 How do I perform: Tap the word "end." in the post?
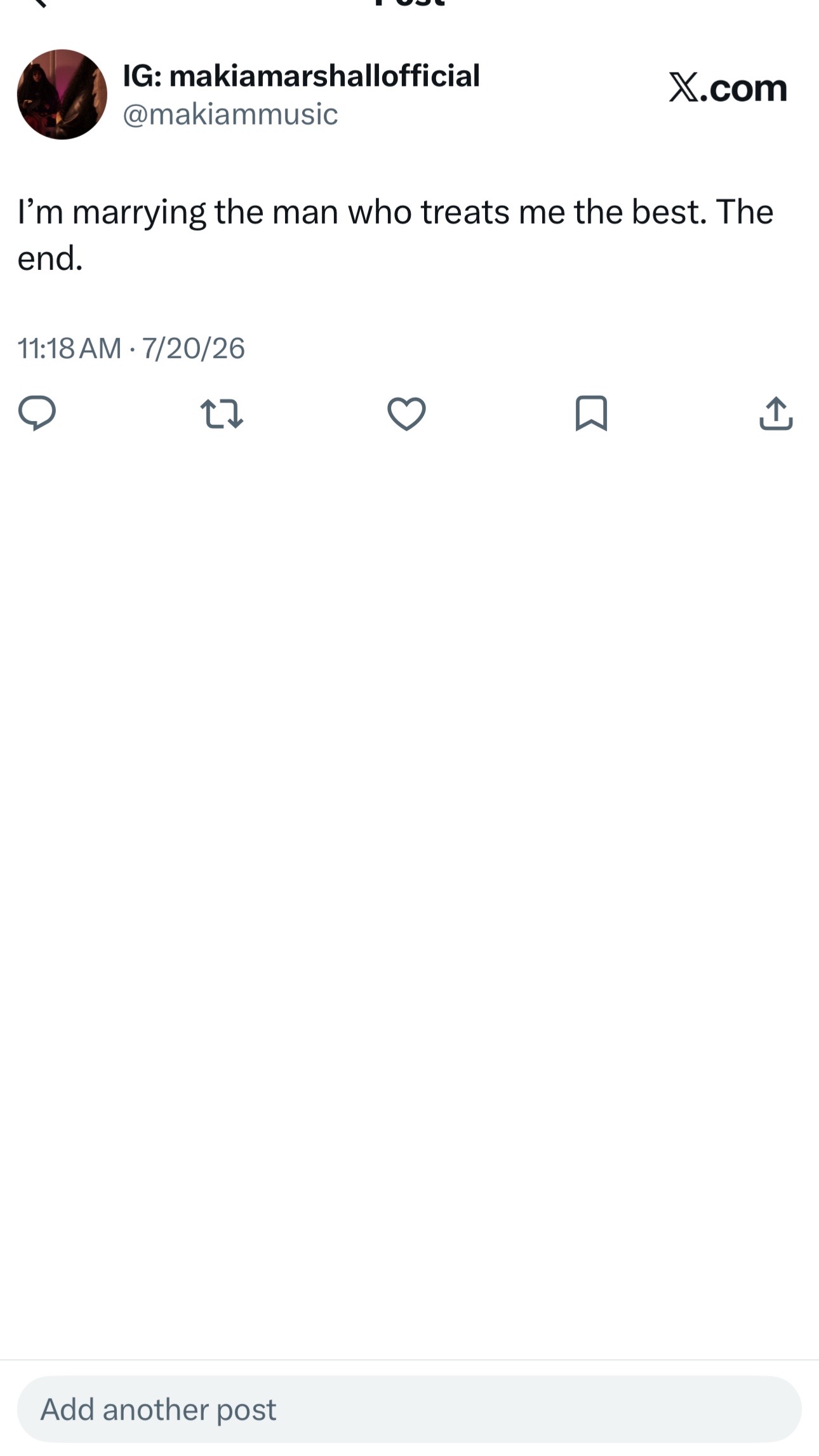(x=50, y=259)
